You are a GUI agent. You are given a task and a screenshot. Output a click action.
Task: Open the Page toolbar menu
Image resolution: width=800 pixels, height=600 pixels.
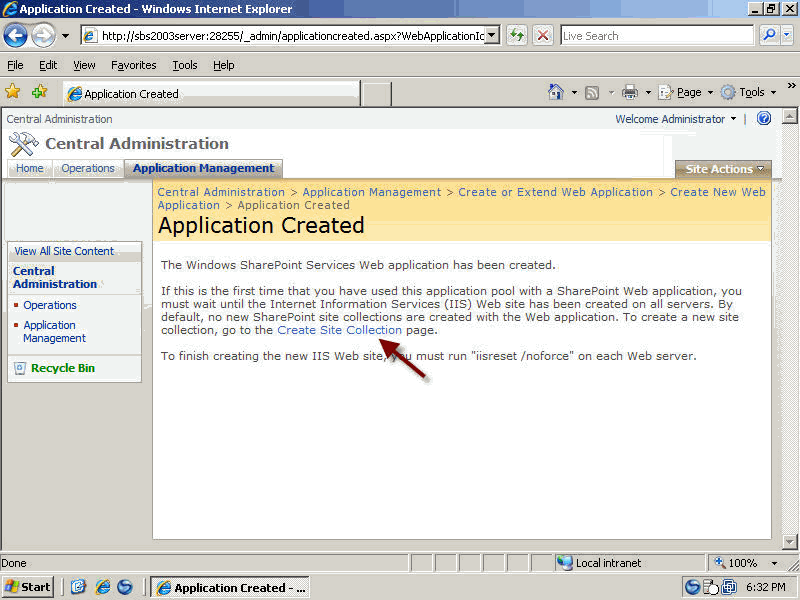click(x=685, y=92)
